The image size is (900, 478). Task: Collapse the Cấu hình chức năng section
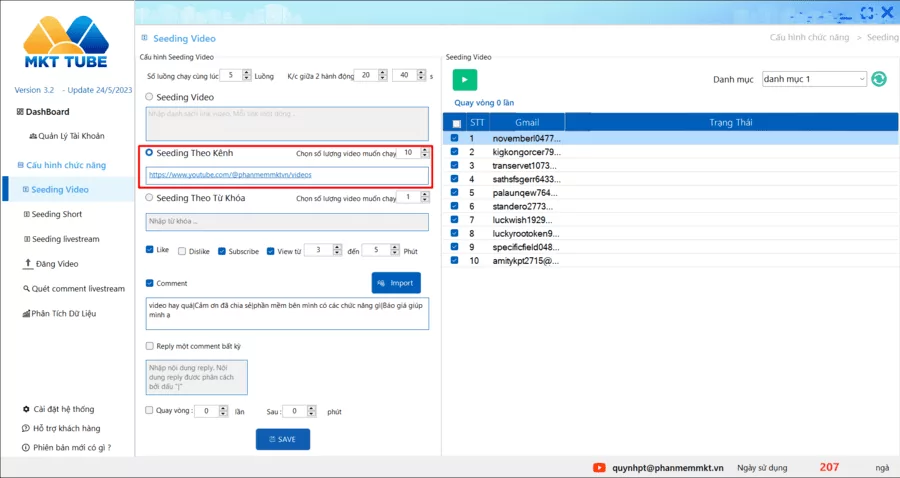pyautogui.click(x=62, y=165)
